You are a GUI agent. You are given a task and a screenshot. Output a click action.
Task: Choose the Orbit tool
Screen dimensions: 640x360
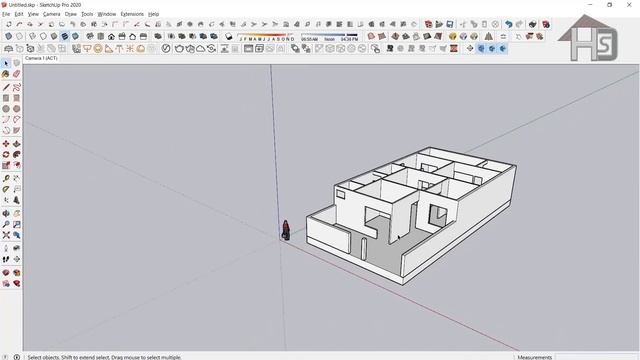pyautogui.click(x=6, y=213)
